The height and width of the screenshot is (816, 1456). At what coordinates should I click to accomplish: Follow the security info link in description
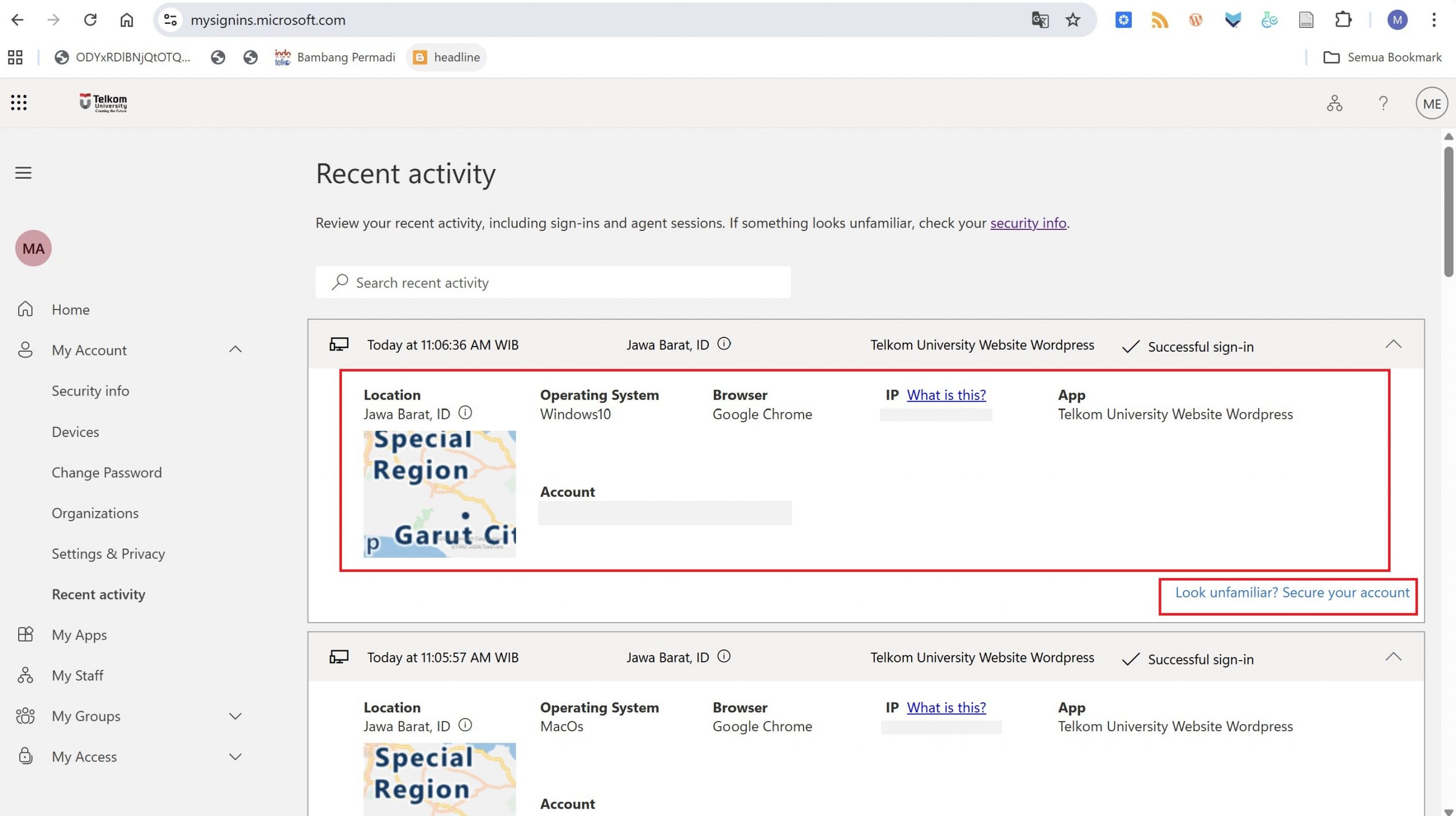(1028, 222)
